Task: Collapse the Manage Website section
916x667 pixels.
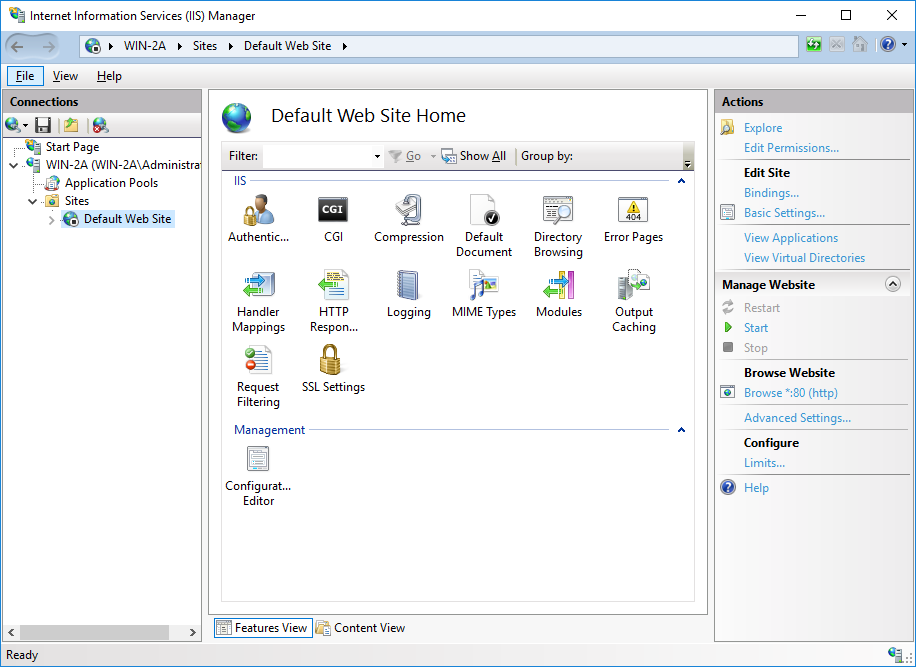Action: coord(893,285)
